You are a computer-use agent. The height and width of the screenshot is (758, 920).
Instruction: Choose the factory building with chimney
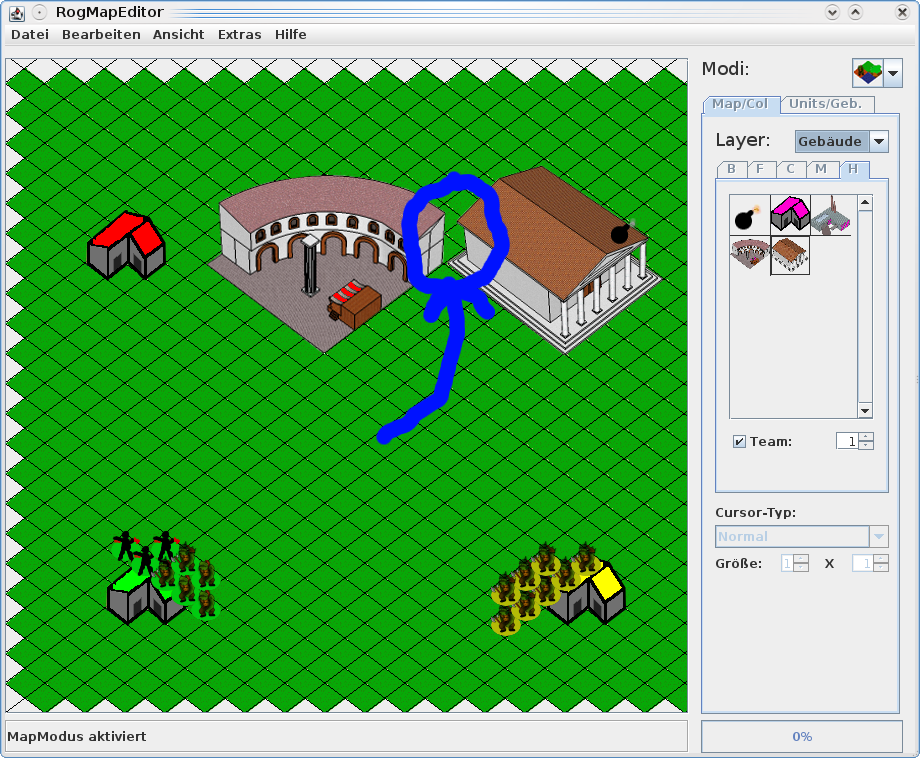click(x=830, y=215)
